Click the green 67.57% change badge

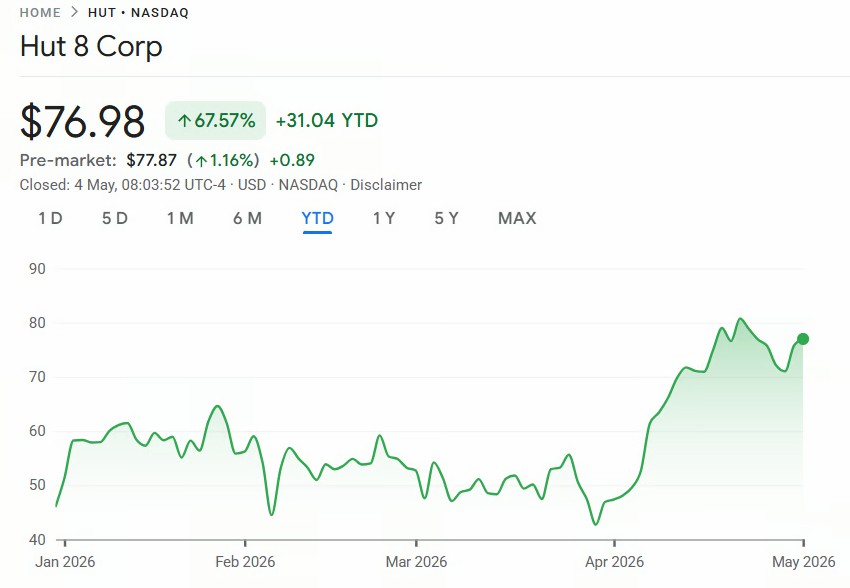[x=216, y=120]
